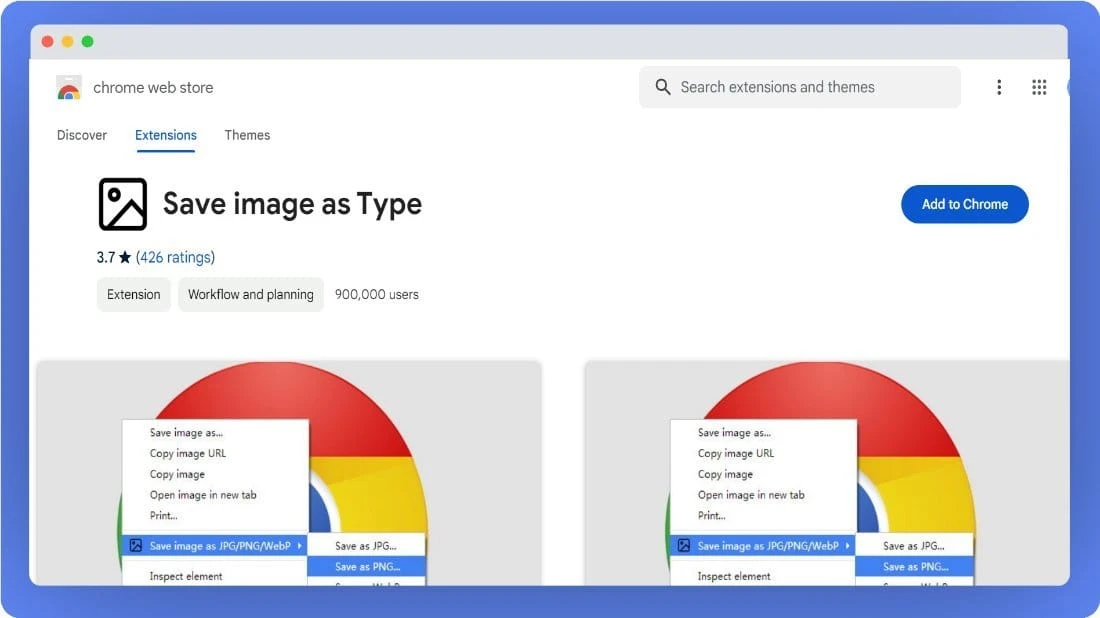The height and width of the screenshot is (618, 1100).
Task: Expand submenu arrow of JPG/PNG/WebP, first screenshot
Action: 300,546
